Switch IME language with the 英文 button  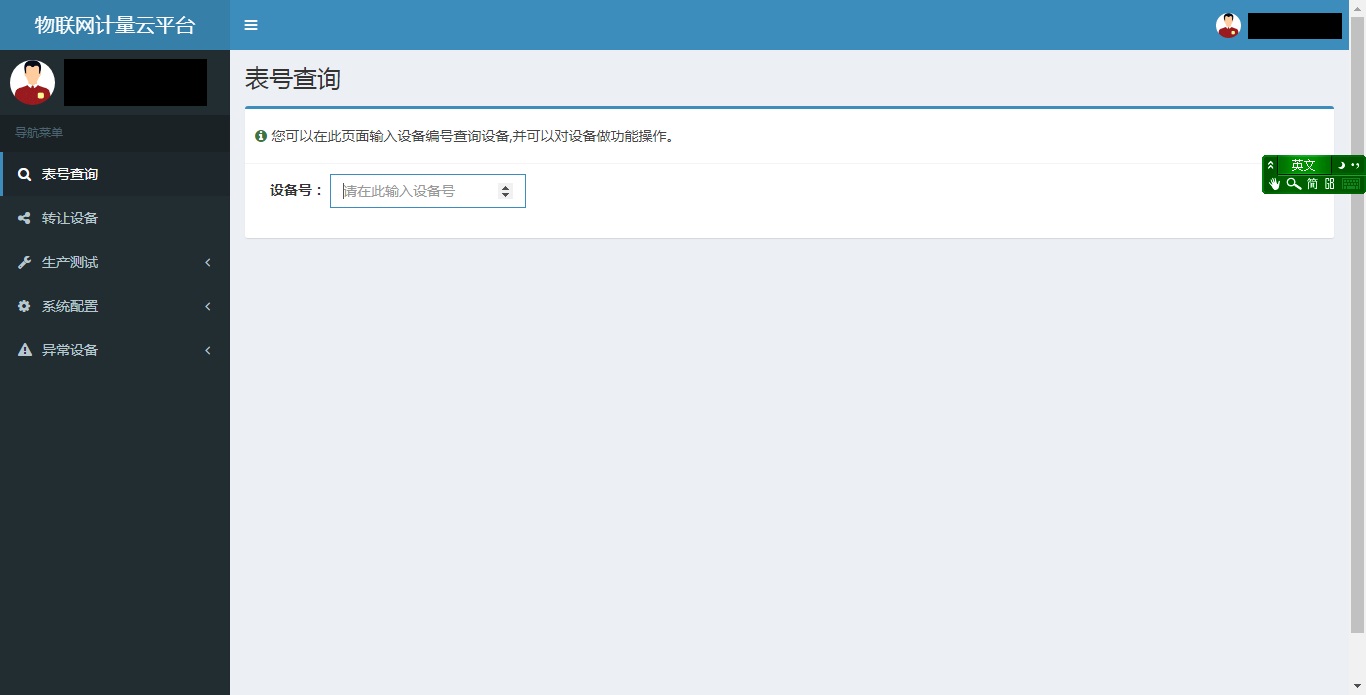tap(1303, 165)
